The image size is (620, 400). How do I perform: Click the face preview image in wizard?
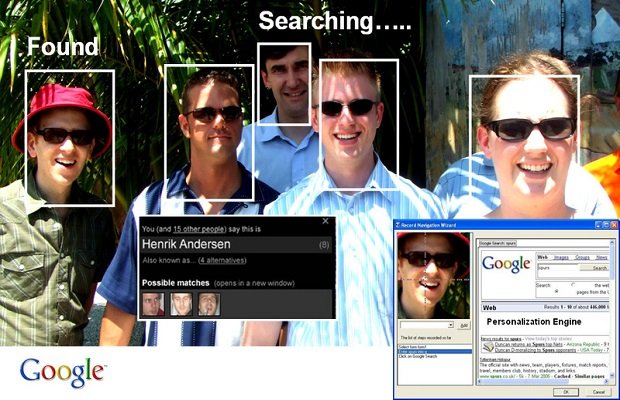(x=434, y=275)
